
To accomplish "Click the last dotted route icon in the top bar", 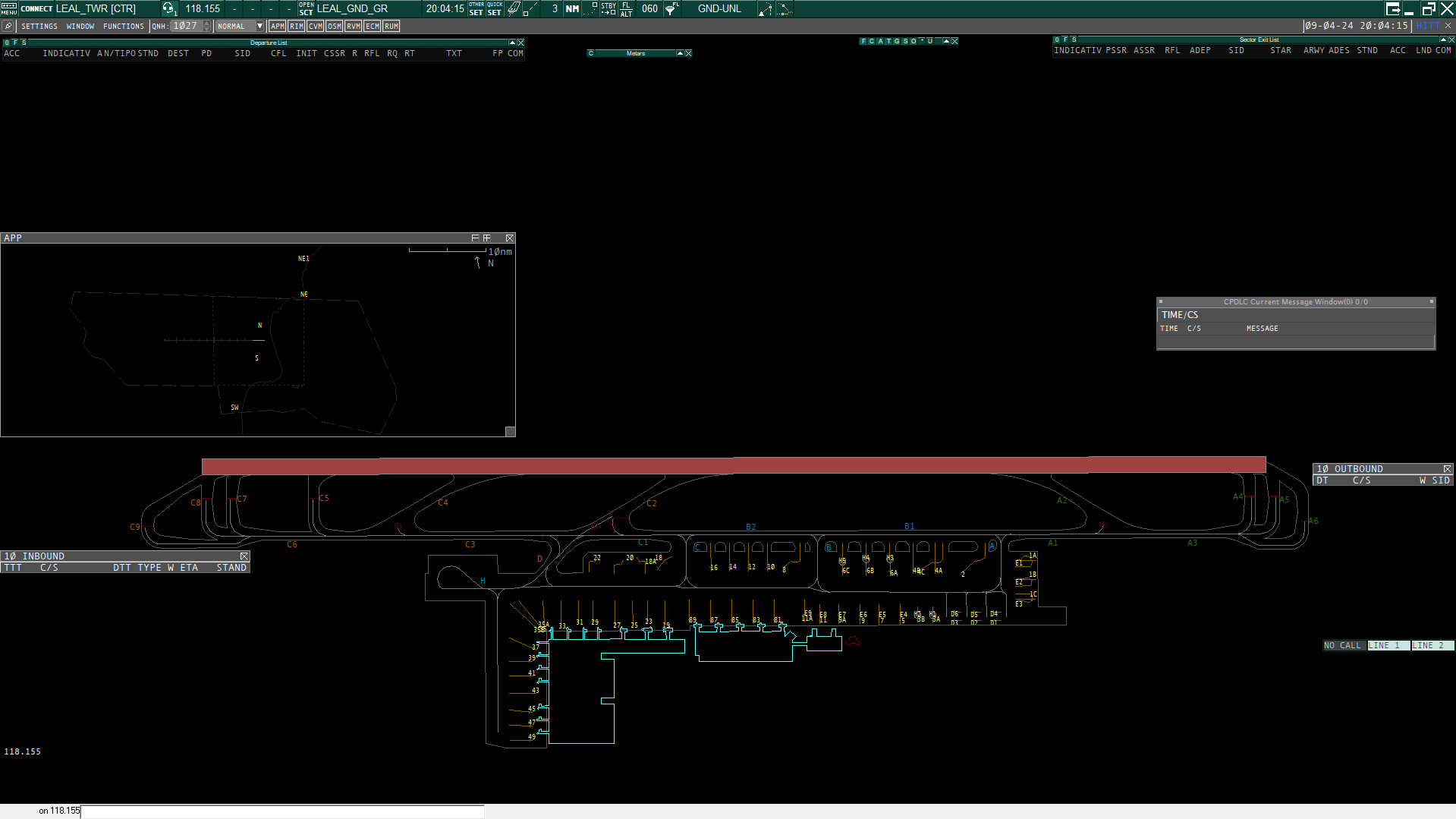I will 785,8.
